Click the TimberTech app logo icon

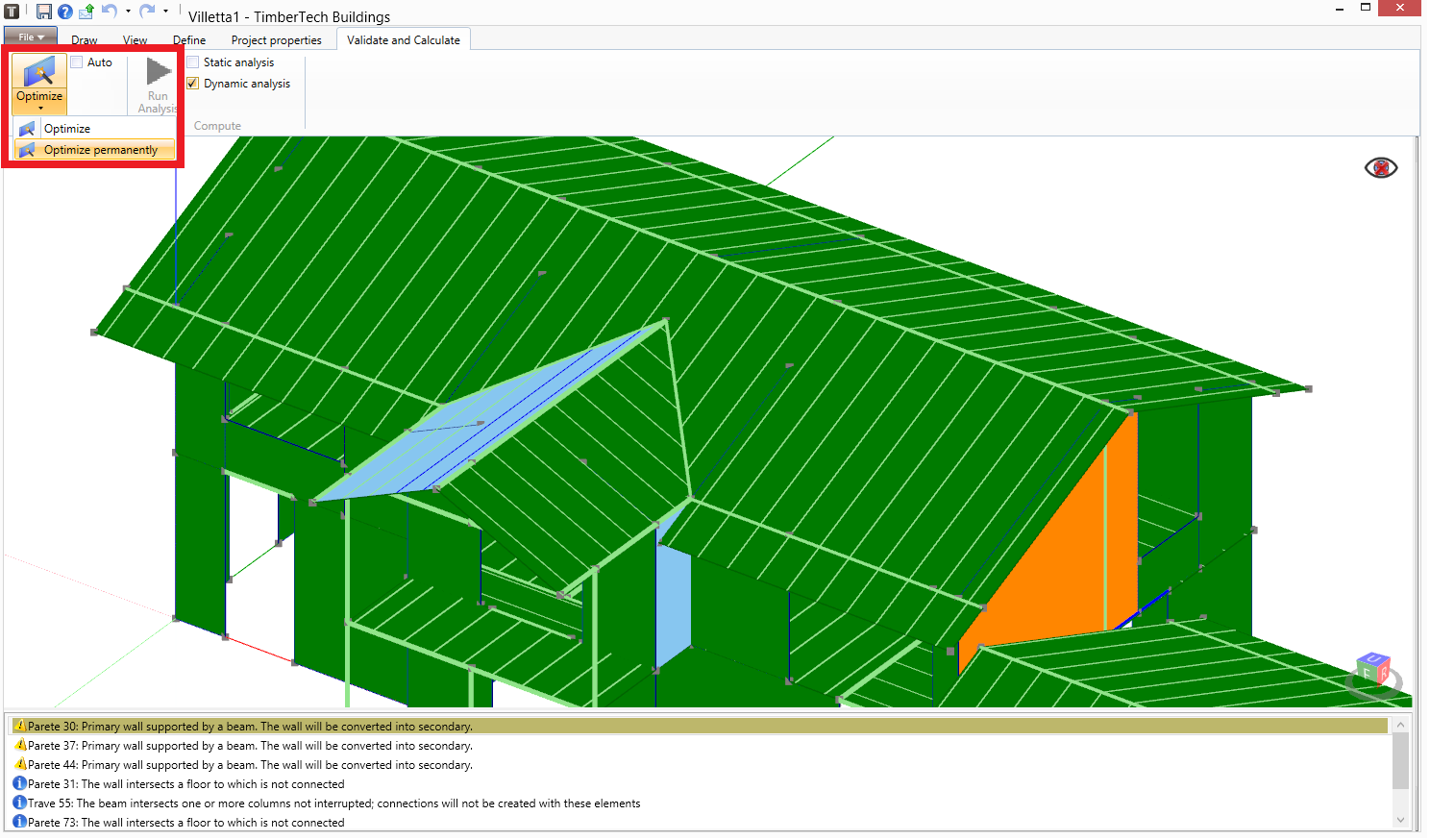click(x=12, y=12)
